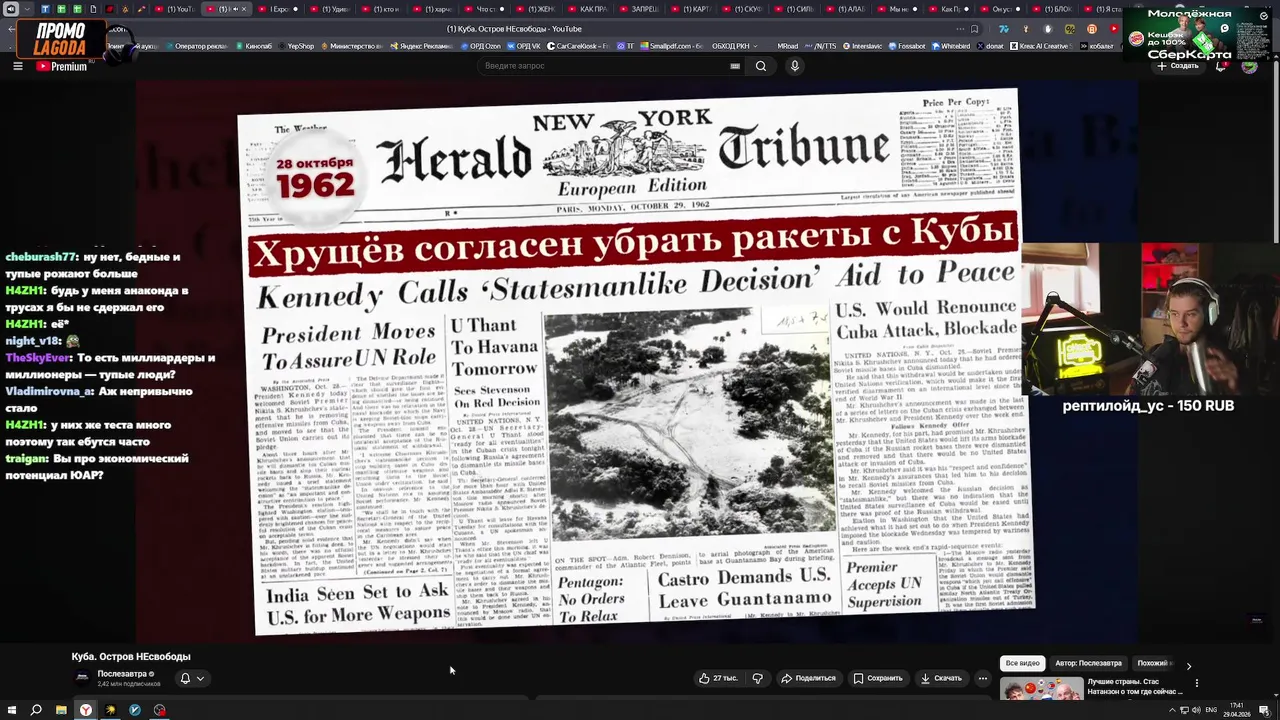
Task: Open the 'CarCareKiosk' bookmark
Action: click(x=576, y=46)
